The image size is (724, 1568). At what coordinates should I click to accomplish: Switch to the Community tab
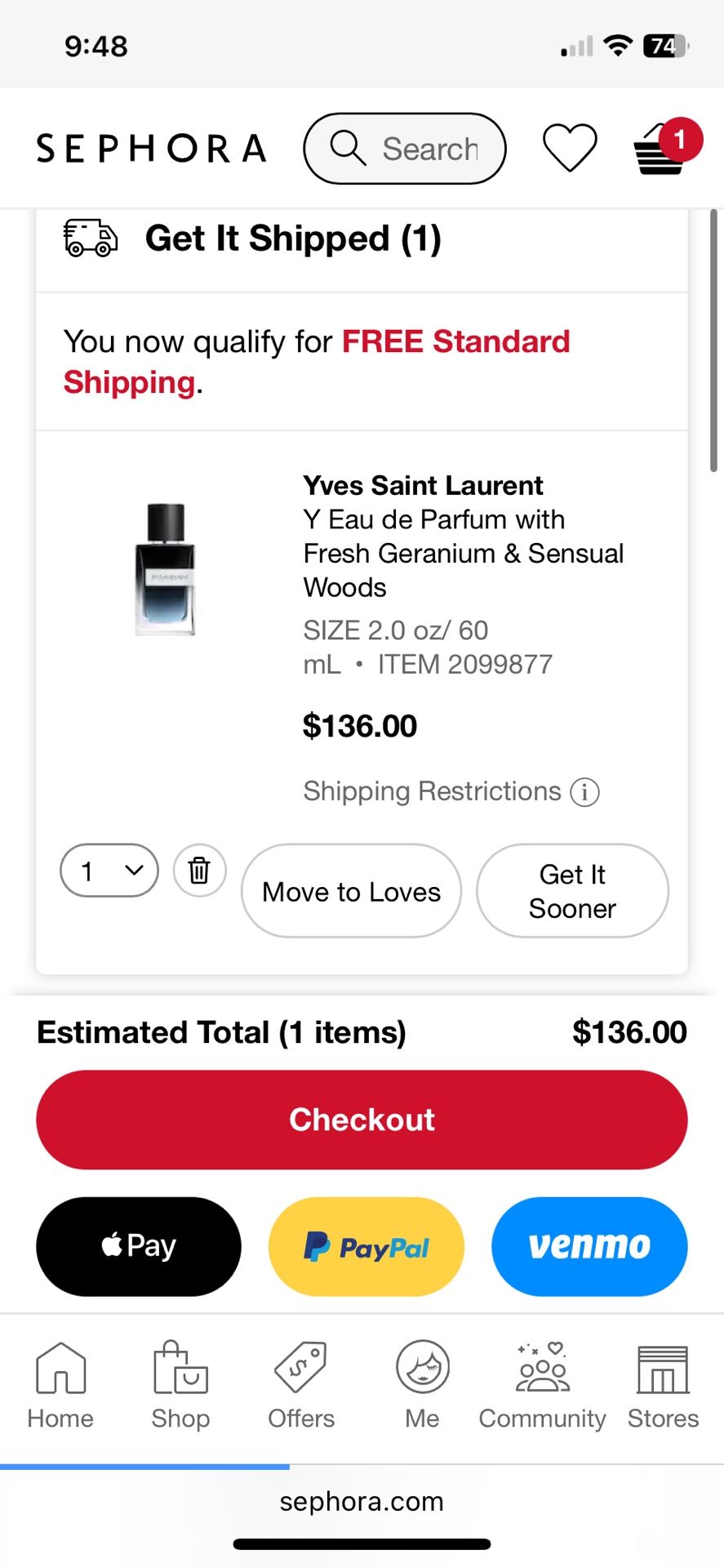542,1384
